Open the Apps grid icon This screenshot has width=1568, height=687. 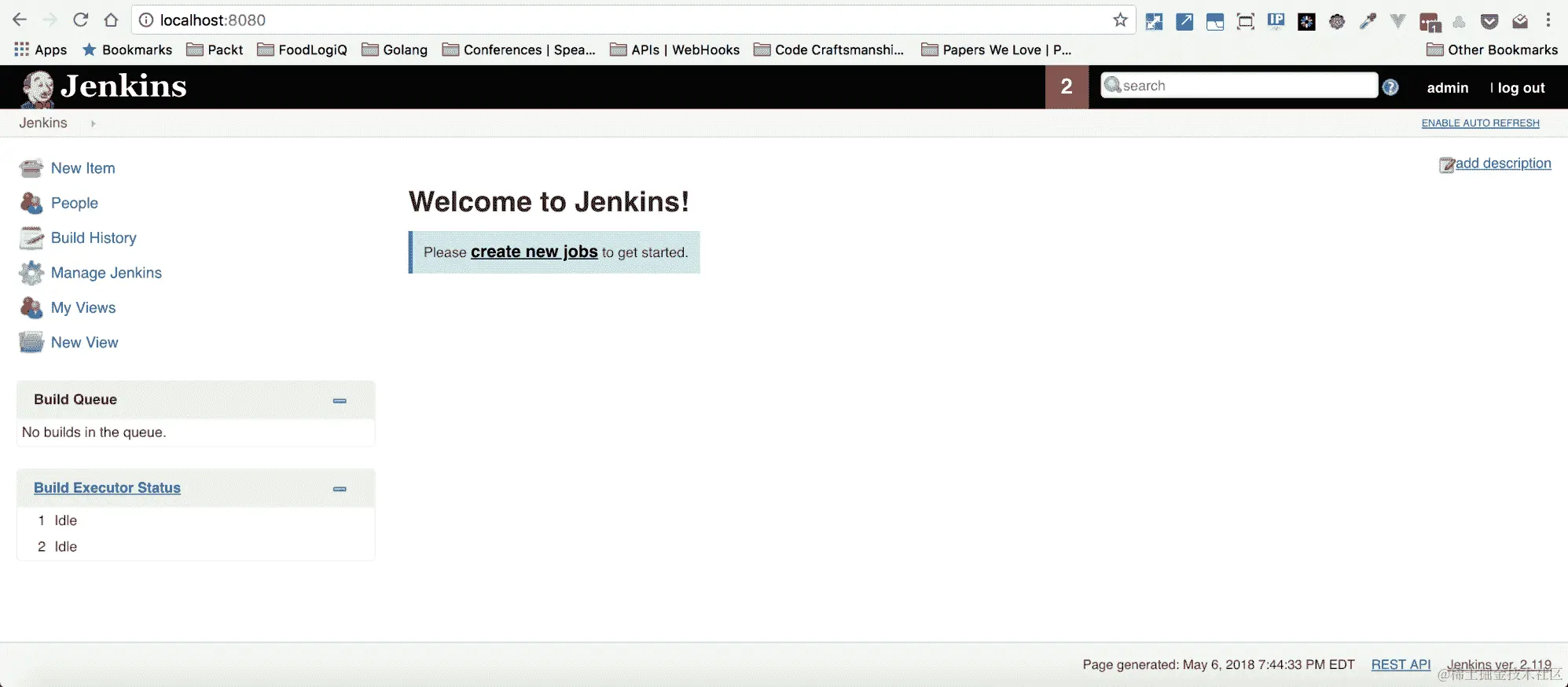[22, 50]
